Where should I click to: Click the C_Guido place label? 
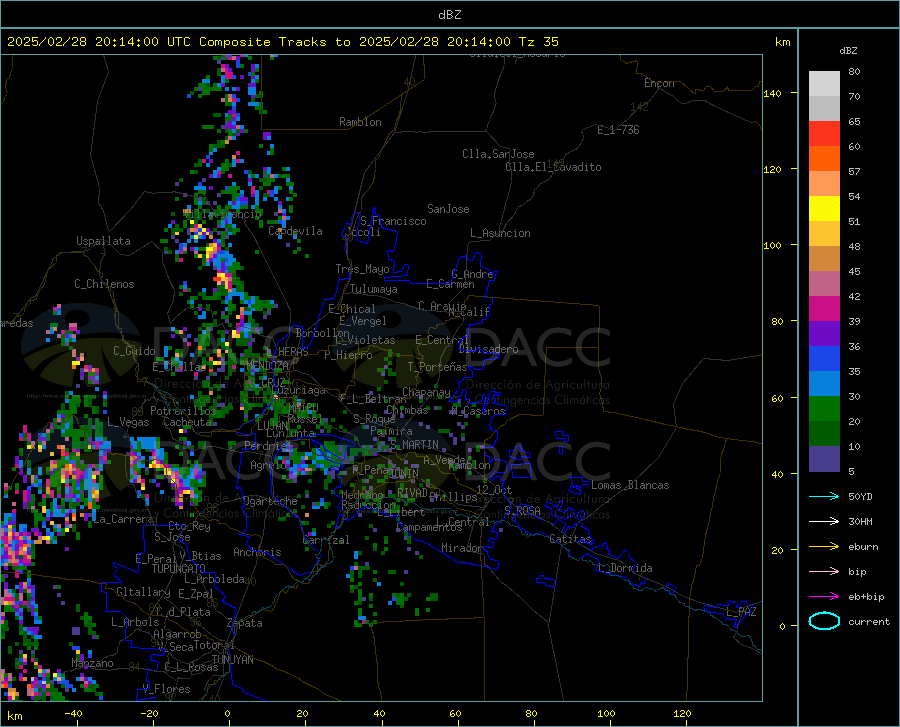pyautogui.click(x=134, y=351)
